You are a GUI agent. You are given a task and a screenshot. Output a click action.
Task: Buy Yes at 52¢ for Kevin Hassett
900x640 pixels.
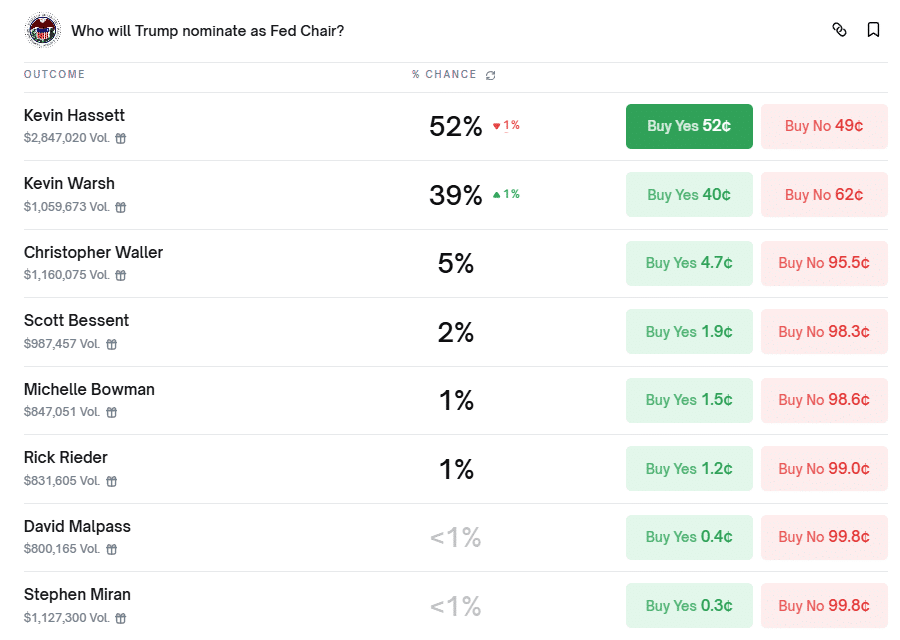[689, 126]
